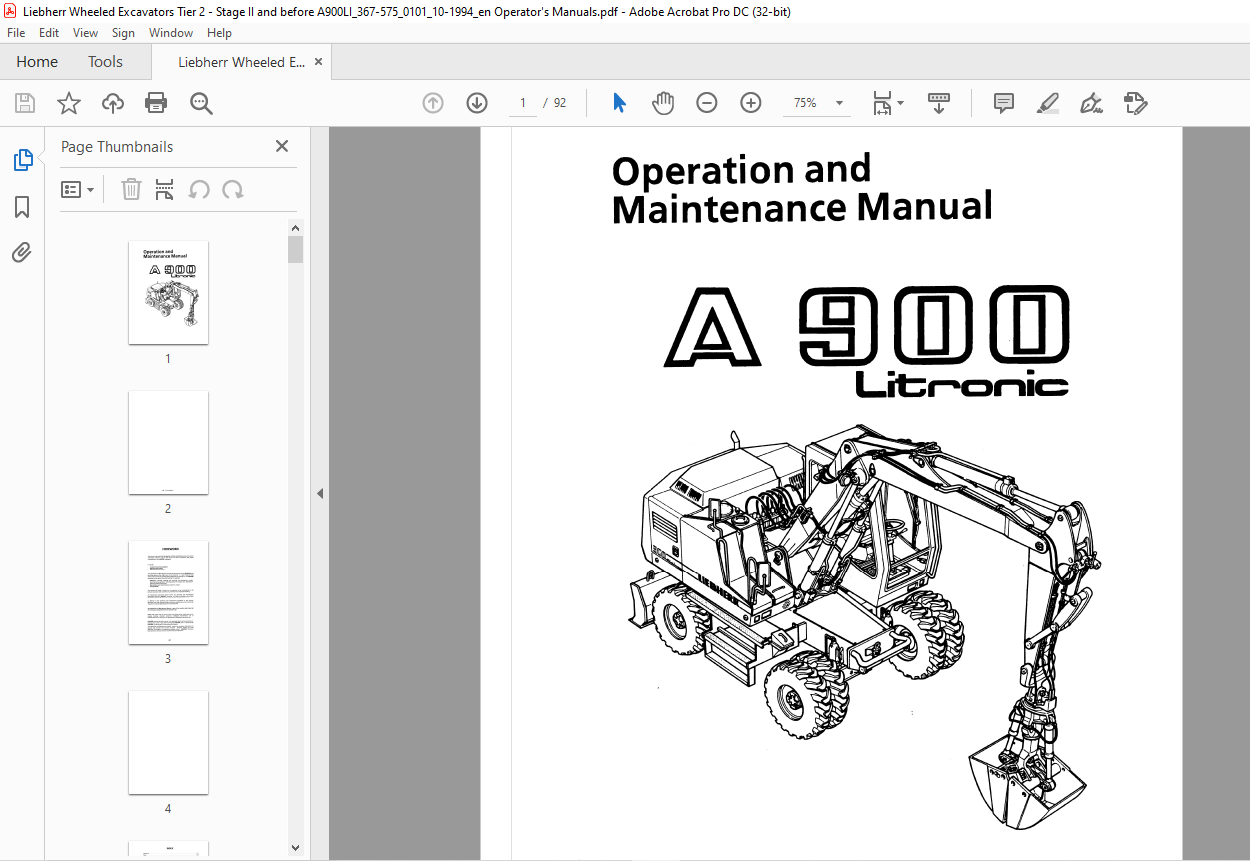
Task: Print the document using printer icon
Action: click(156, 103)
